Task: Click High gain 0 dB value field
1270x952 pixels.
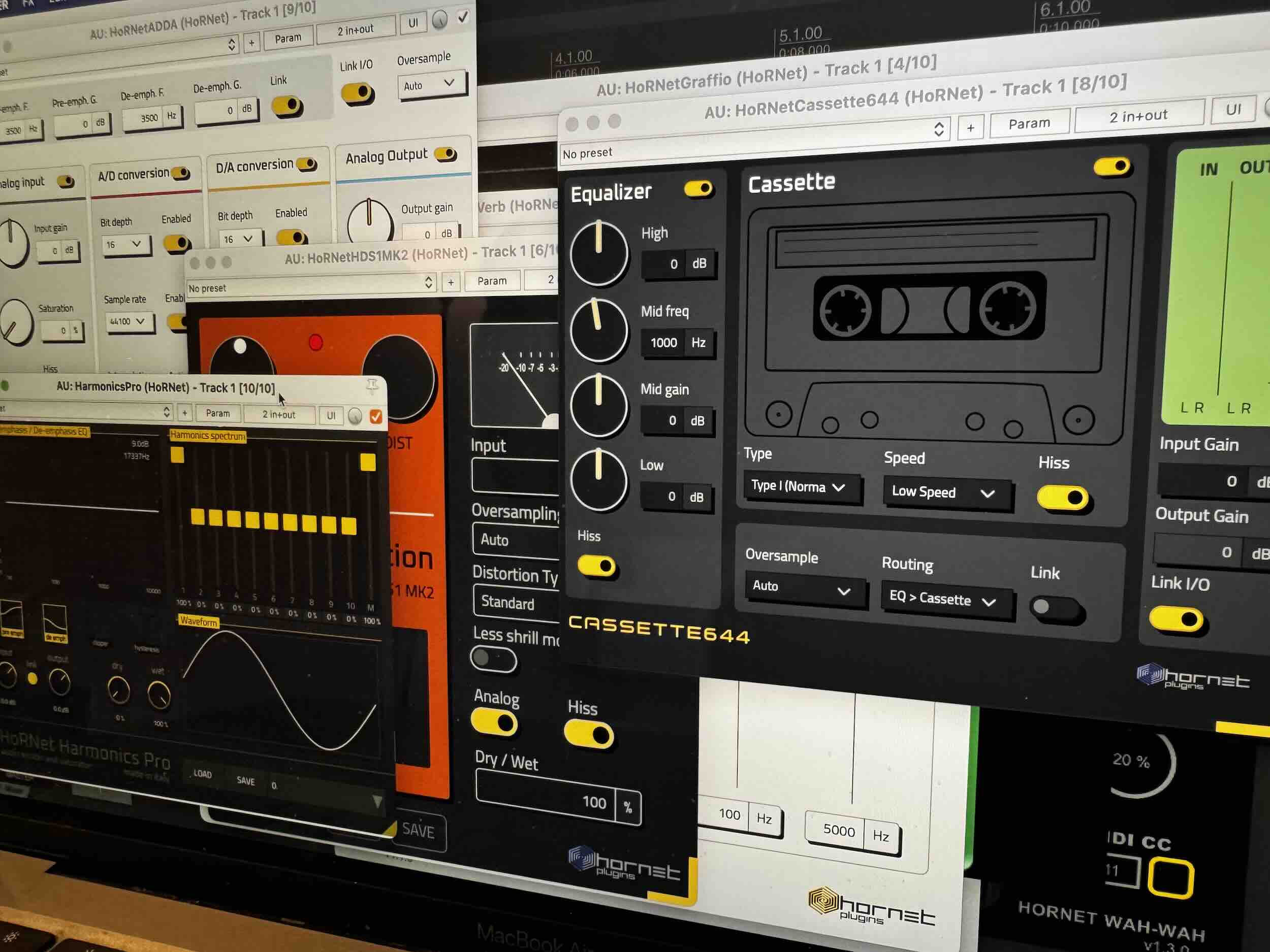Action: tap(679, 264)
